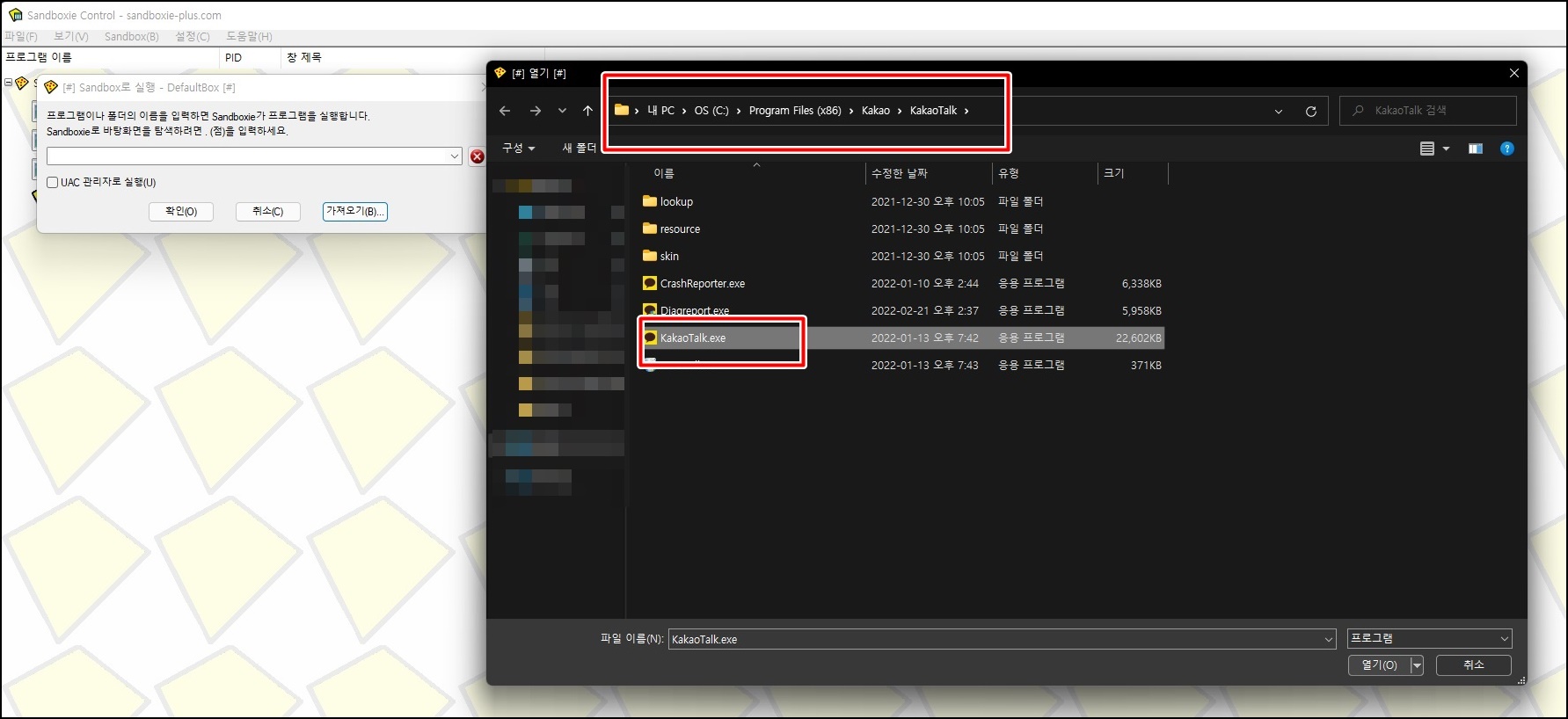This screenshot has height=719, width=1568.
Task: Expand the file name combo dropdown
Action: coord(1329,639)
